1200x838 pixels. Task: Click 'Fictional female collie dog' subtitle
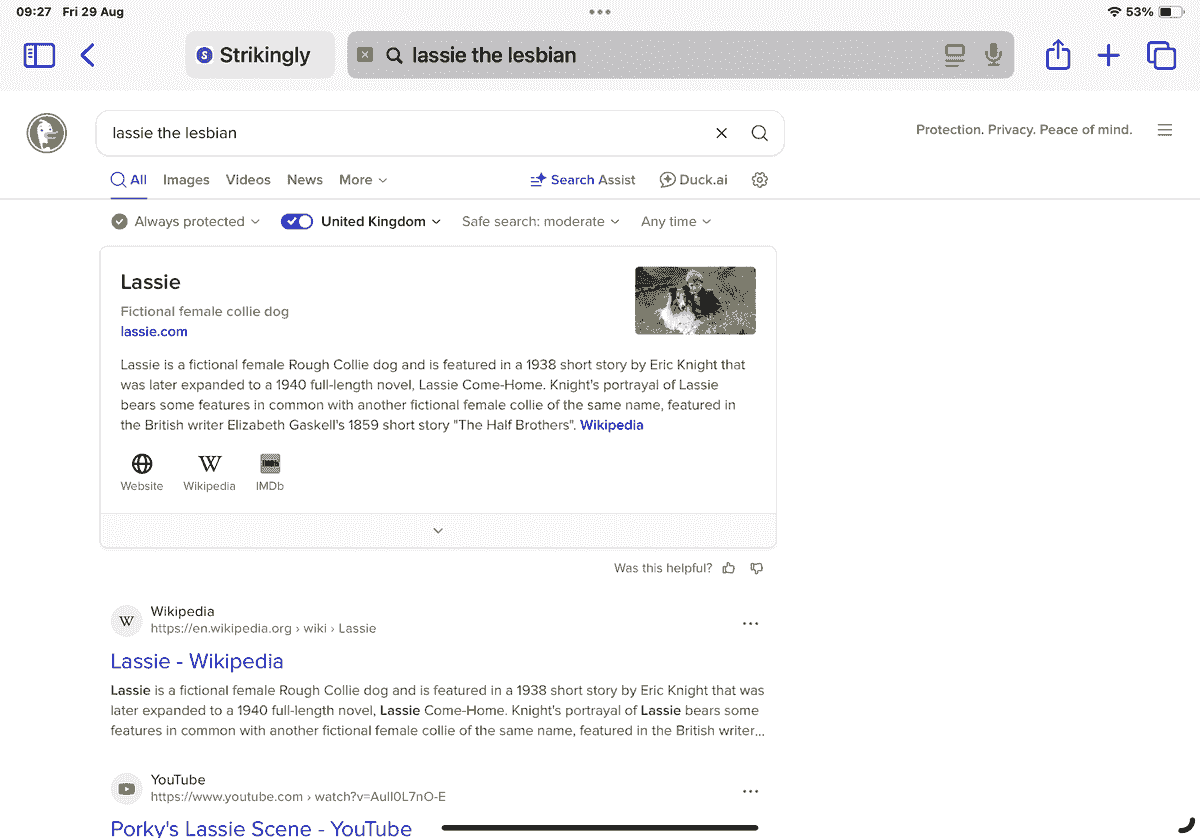tap(205, 311)
